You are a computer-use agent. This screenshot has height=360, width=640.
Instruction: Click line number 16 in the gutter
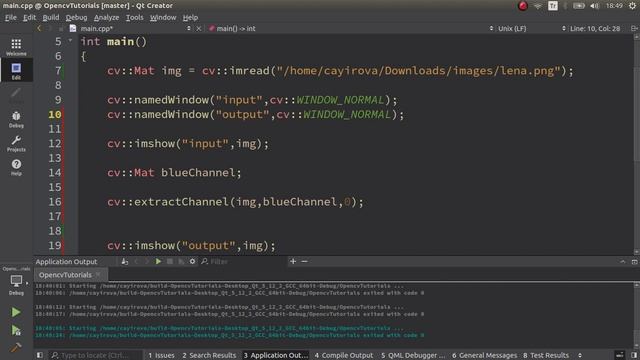click(x=55, y=202)
